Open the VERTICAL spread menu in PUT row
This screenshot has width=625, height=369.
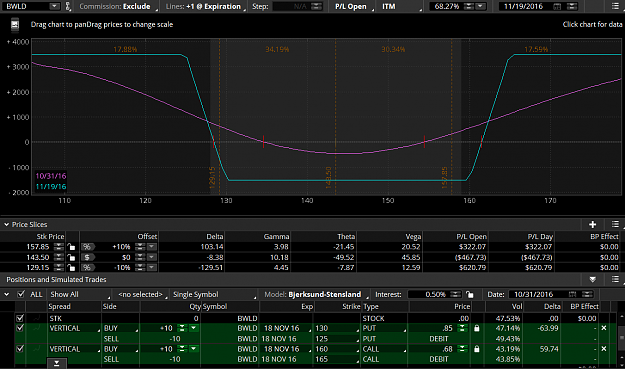point(74,328)
